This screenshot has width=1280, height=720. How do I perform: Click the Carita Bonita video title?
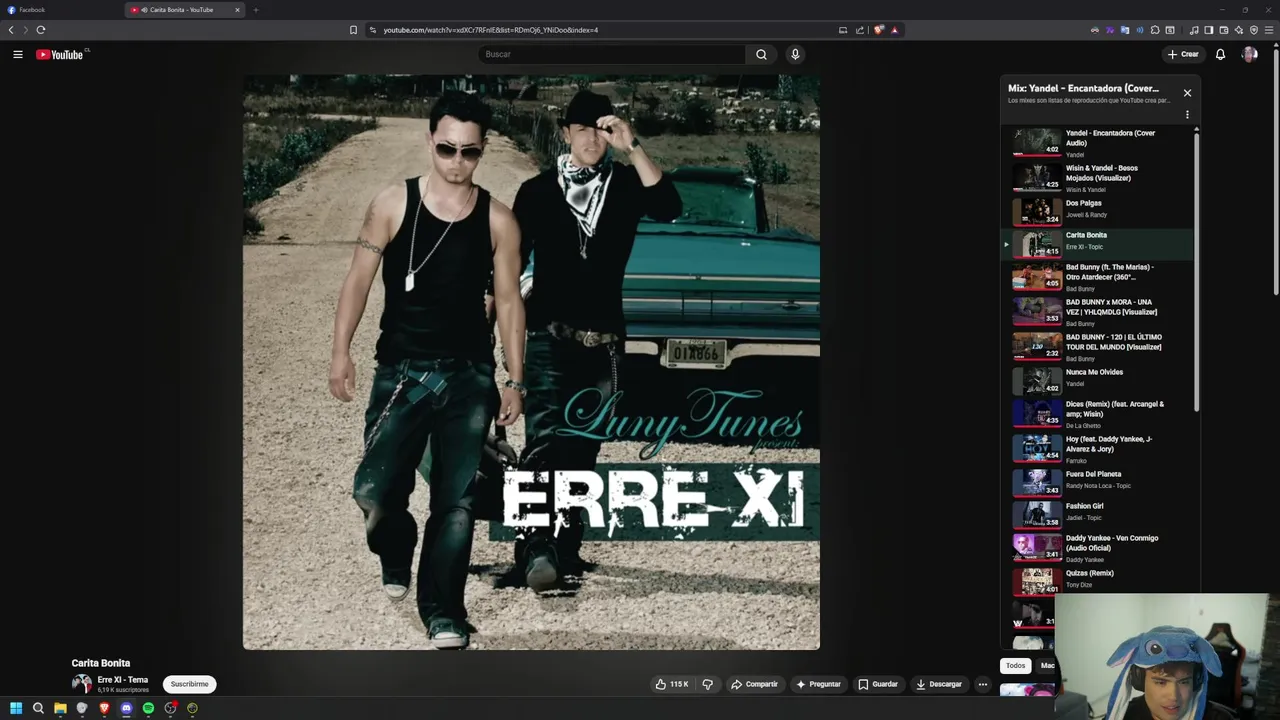coord(101,663)
